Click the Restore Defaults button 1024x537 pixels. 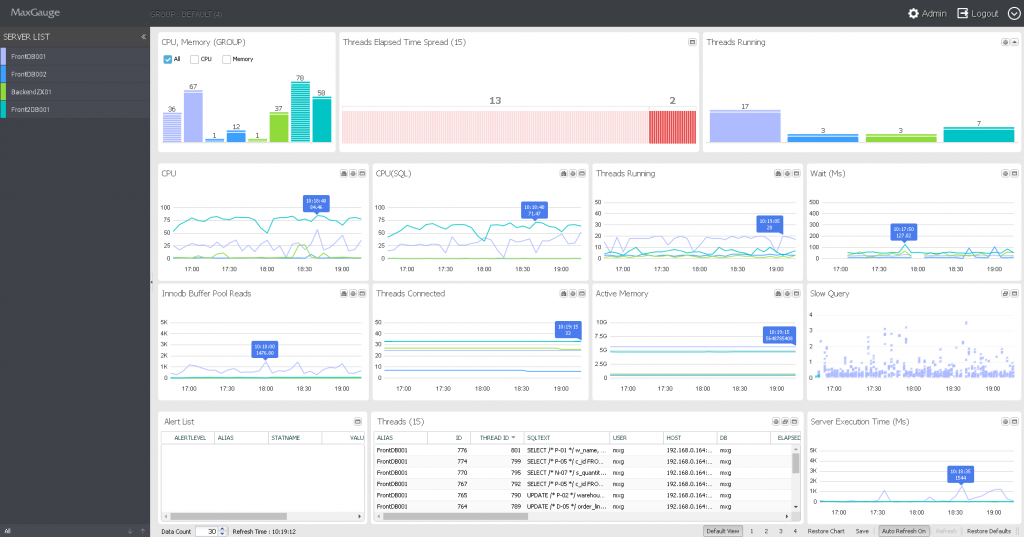coord(989,531)
